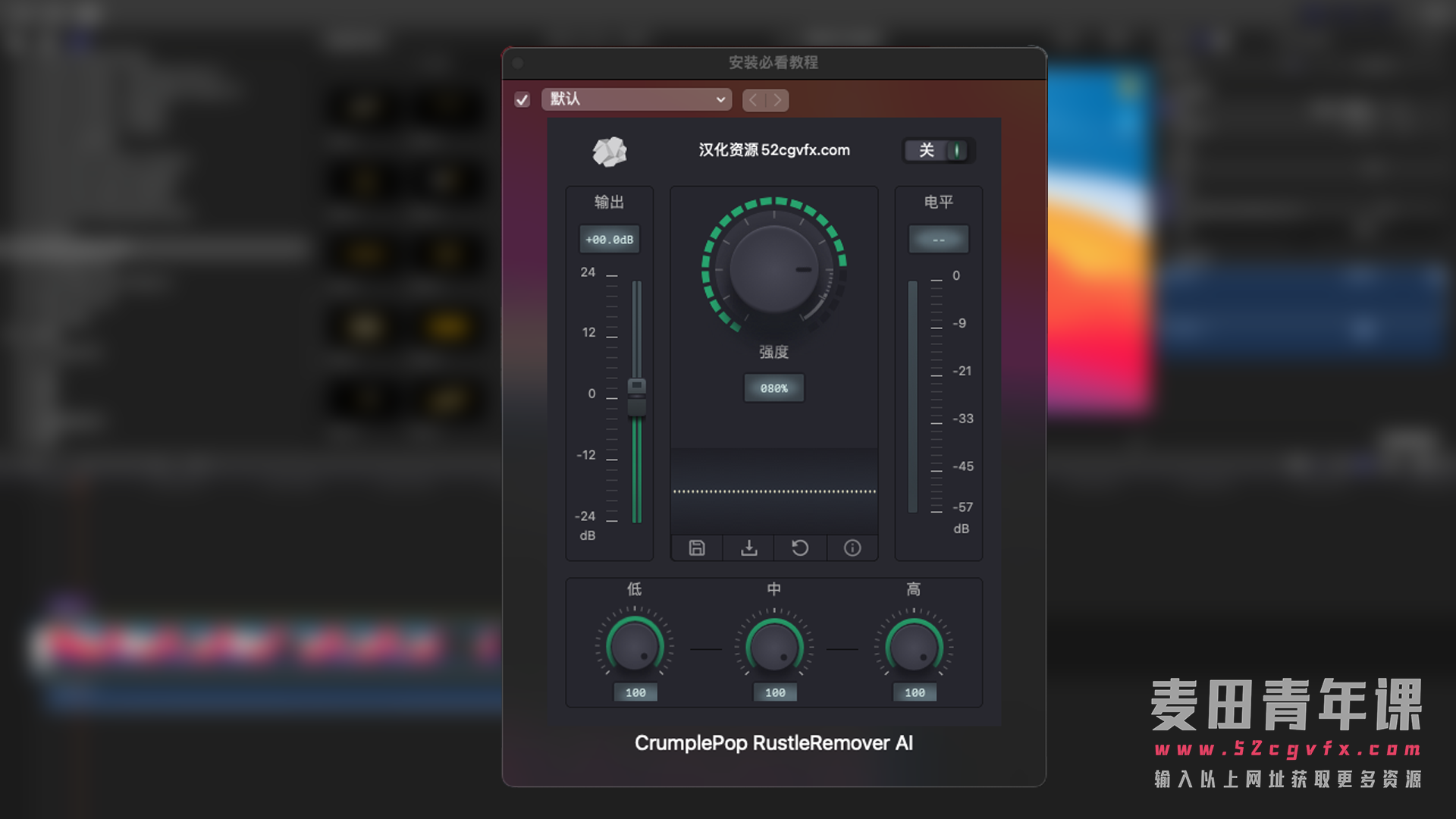The image size is (1456, 819).
Task: Click the mid band 100 value field
Action: pos(775,692)
